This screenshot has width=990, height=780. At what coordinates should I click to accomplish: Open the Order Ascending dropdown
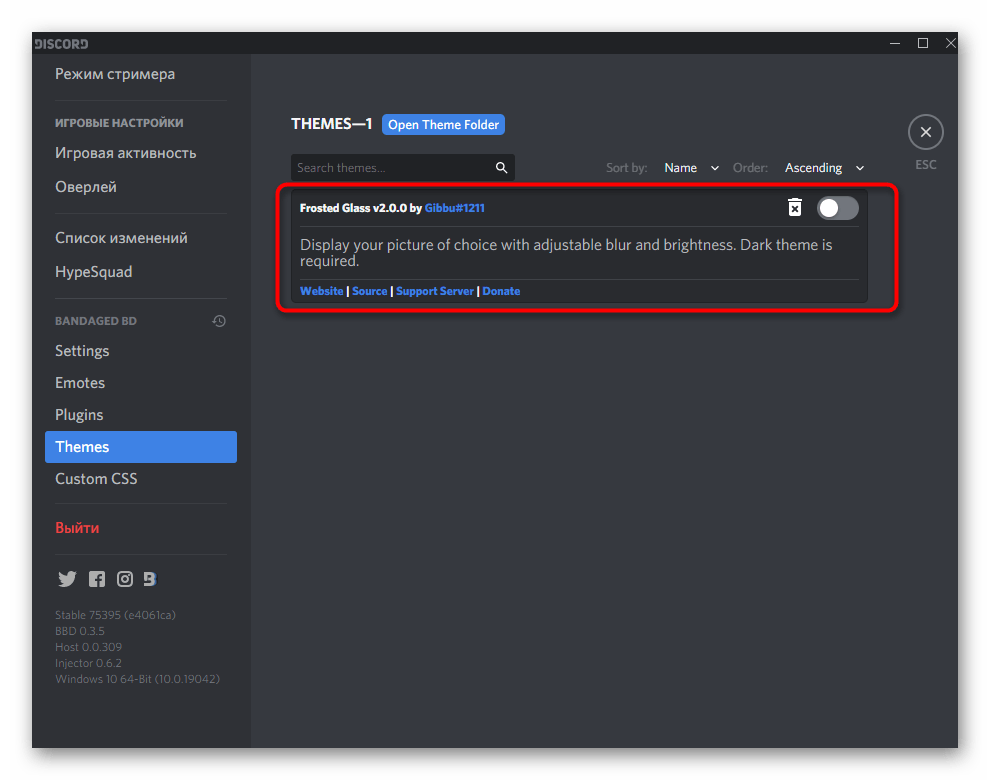(824, 168)
